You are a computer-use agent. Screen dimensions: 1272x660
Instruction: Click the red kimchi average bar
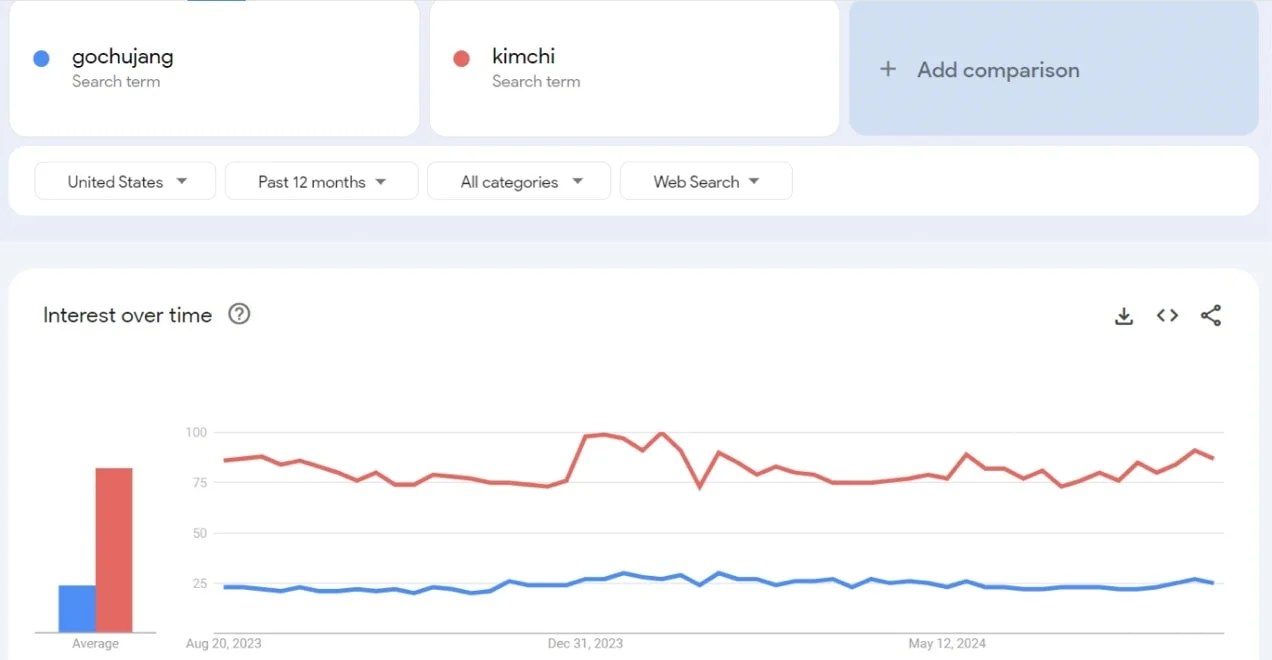tap(114, 550)
